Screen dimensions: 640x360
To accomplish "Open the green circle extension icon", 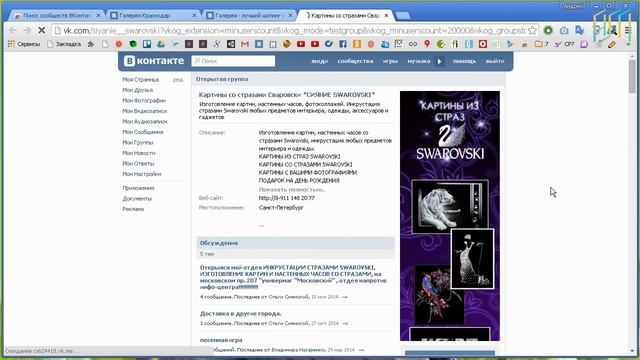I will [x=548, y=31].
